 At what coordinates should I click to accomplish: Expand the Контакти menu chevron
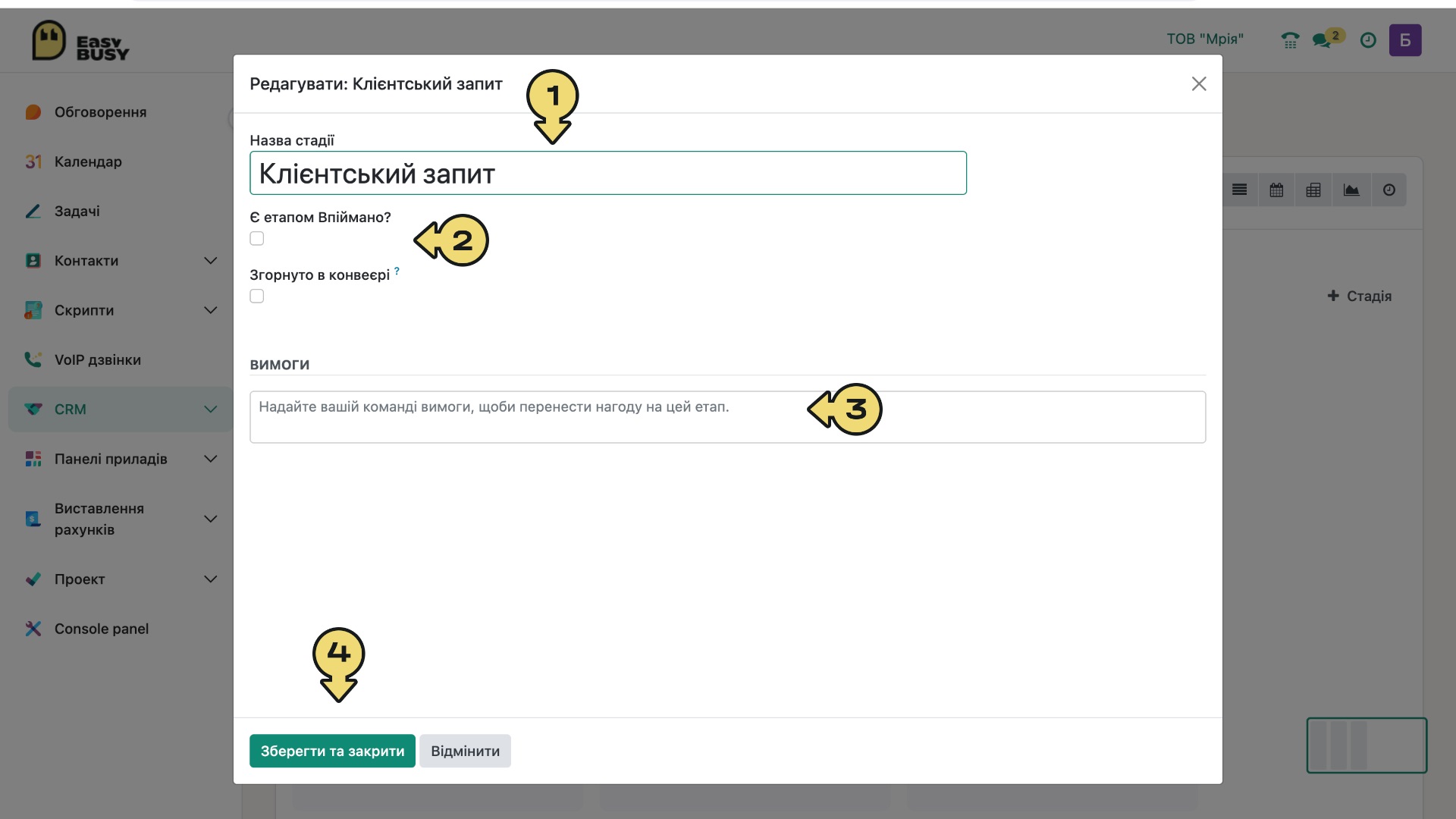tap(211, 261)
